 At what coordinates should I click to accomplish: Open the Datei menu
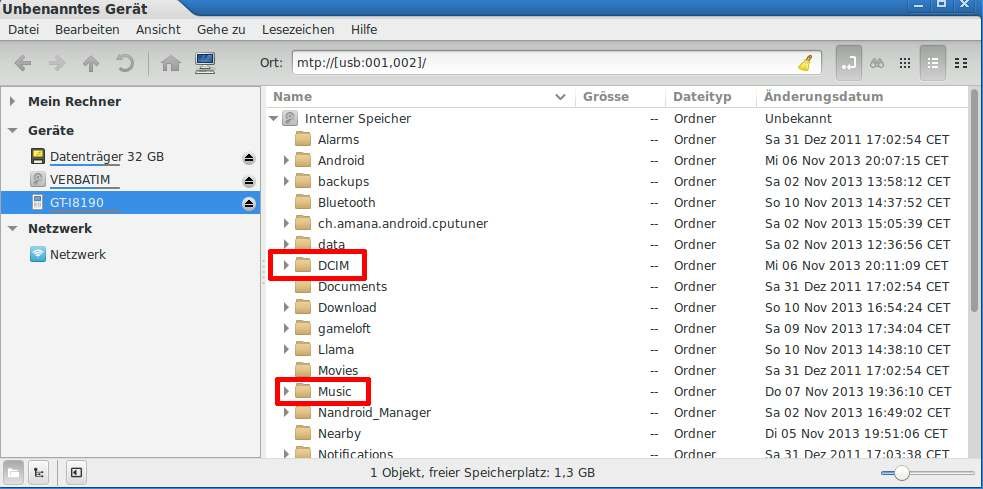pos(23,29)
